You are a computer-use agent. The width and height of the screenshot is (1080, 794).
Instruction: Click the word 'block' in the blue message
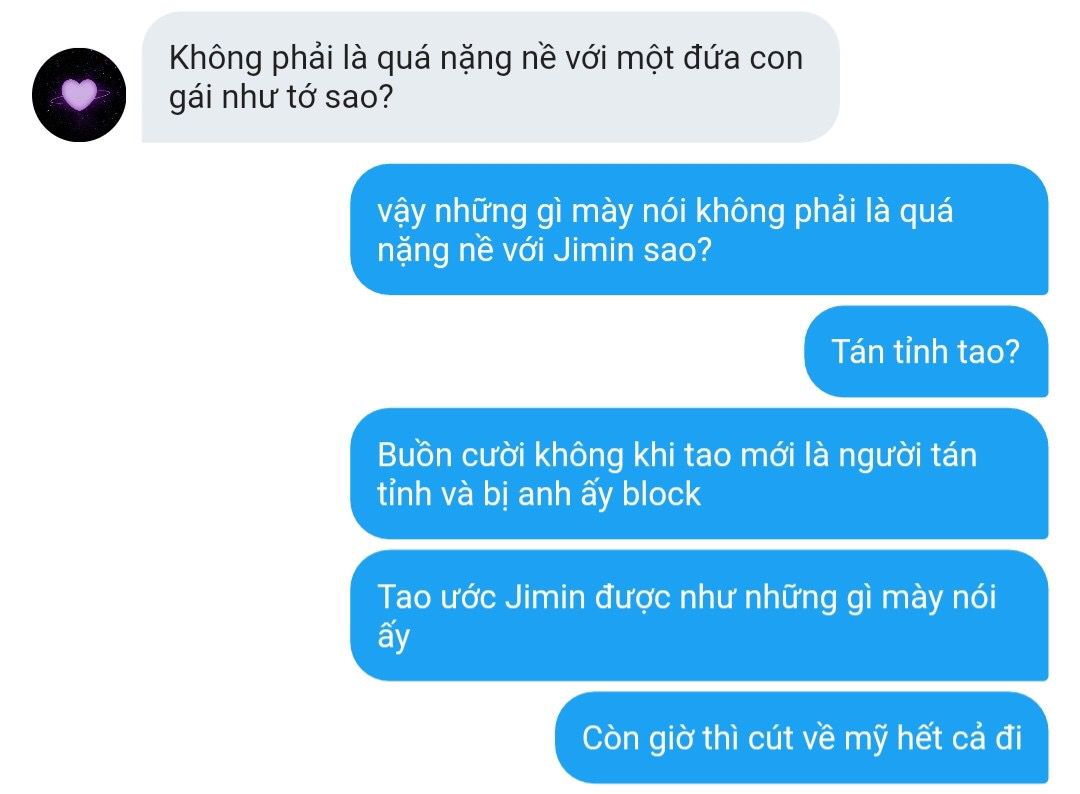click(x=661, y=494)
